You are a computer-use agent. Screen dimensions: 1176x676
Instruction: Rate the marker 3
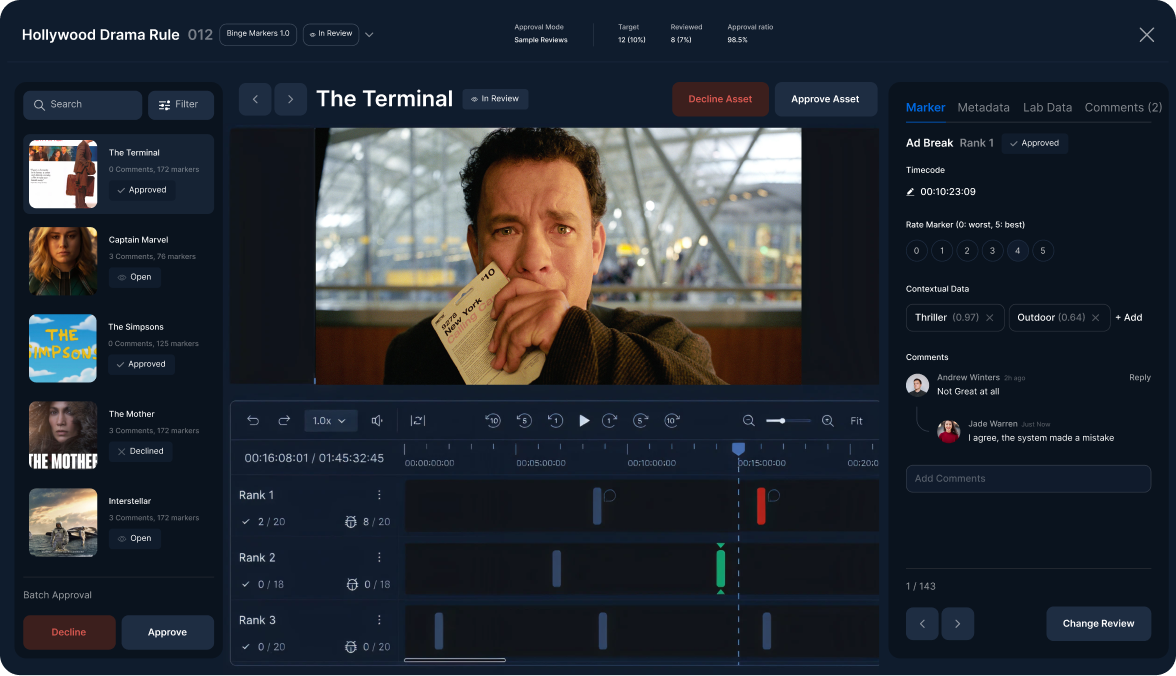tap(992, 251)
